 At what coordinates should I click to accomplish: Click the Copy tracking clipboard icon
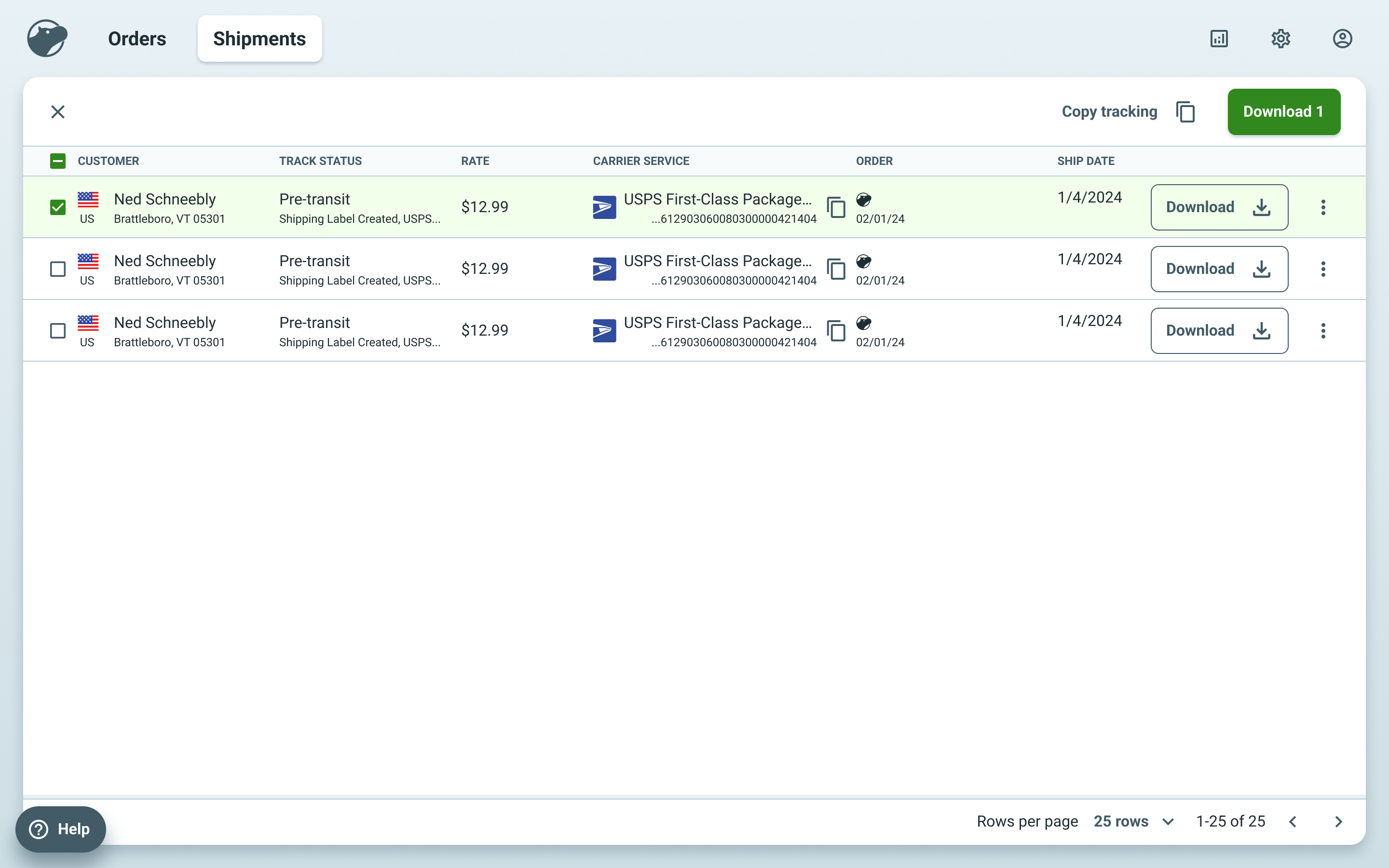click(1185, 111)
